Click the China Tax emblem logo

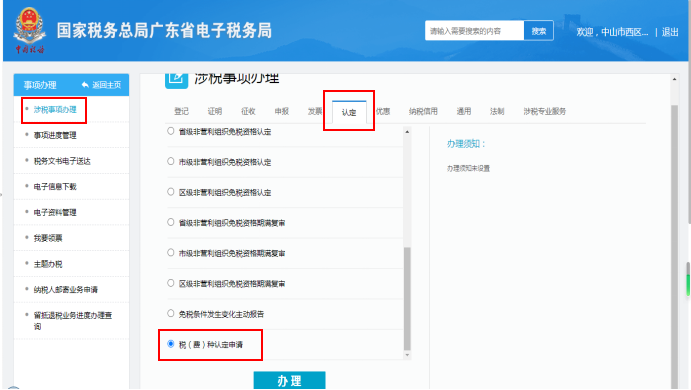[29, 29]
